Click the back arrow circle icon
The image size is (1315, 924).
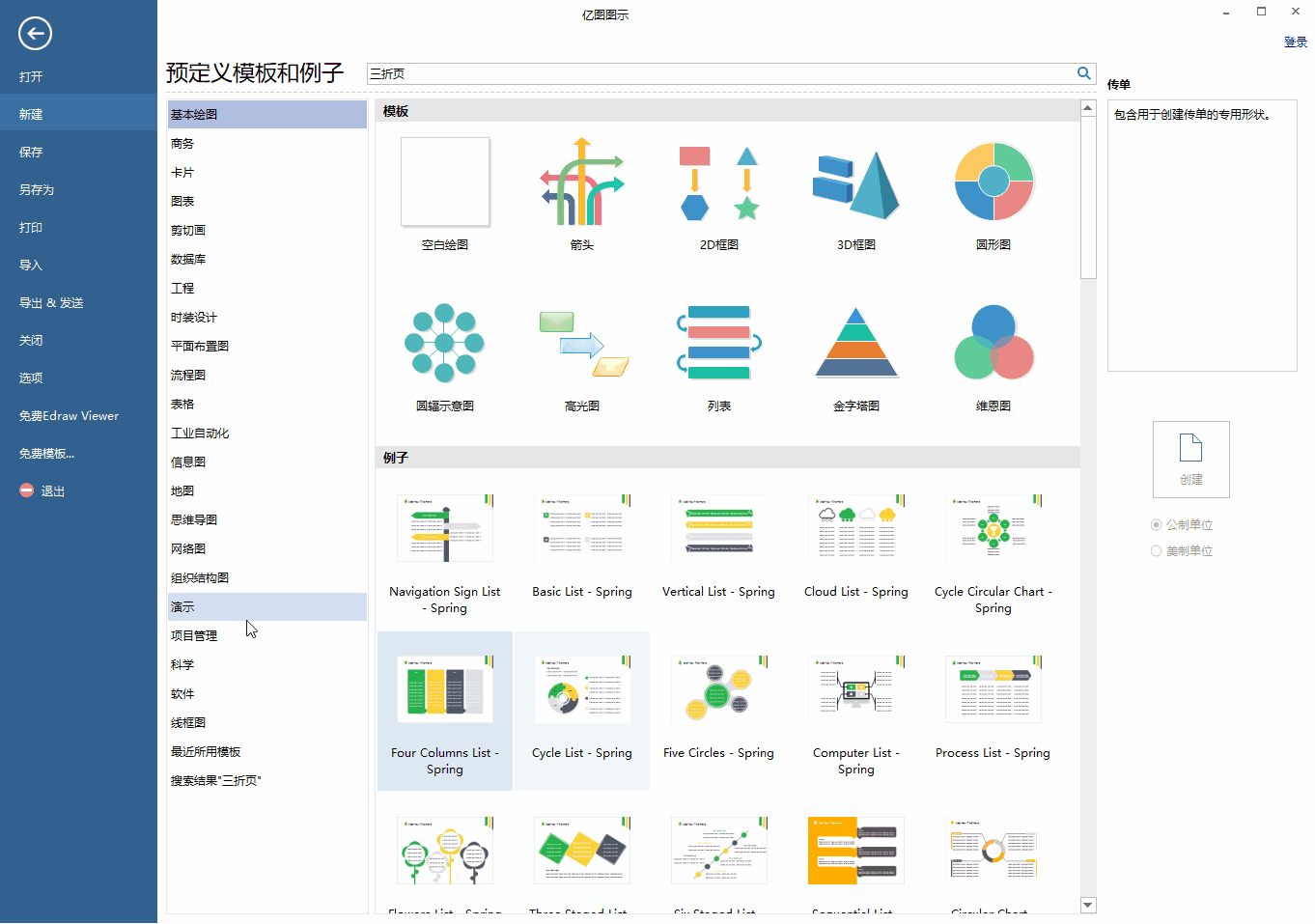[x=35, y=34]
